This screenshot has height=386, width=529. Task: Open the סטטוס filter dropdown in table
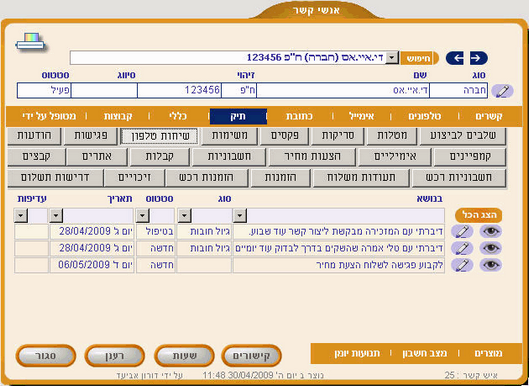(142, 215)
